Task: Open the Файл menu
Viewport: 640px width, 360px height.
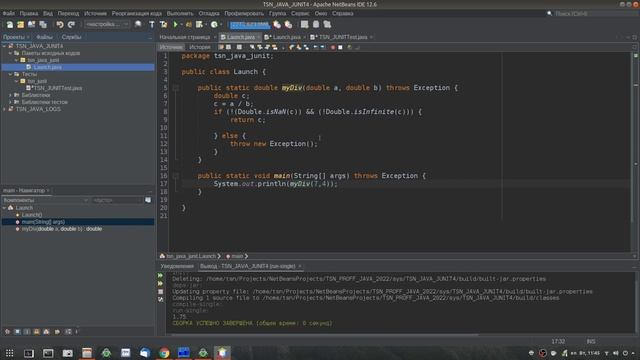Action: tap(8, 13)
